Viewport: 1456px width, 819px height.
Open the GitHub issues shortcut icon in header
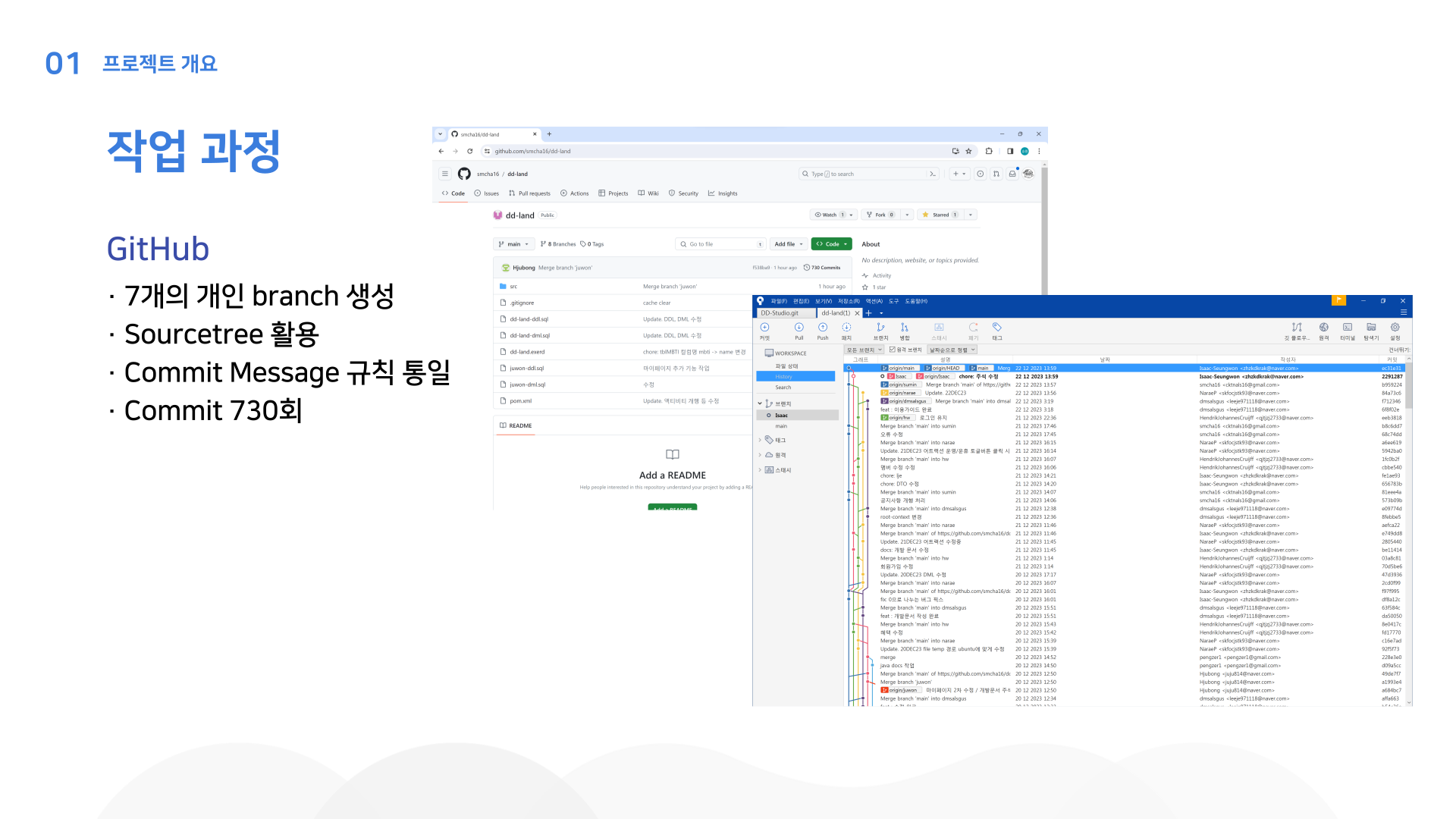pos(981,174)
